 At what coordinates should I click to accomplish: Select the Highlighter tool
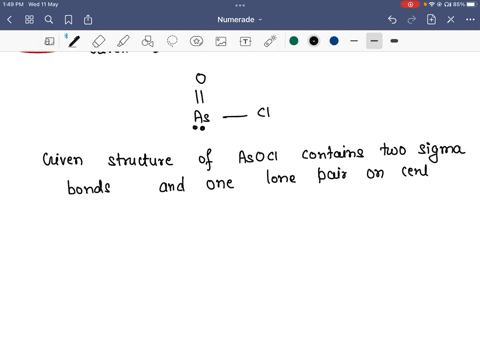click(123, 41)
